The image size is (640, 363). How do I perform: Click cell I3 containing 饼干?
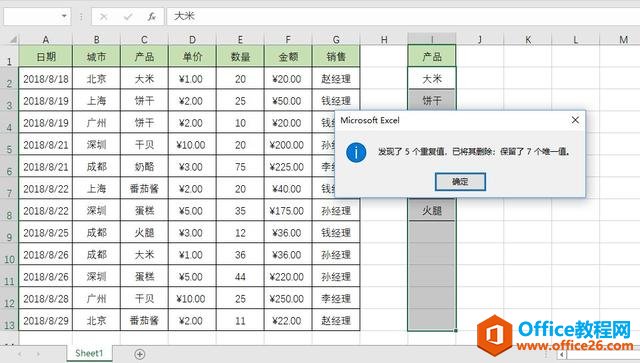coord(432,100)
